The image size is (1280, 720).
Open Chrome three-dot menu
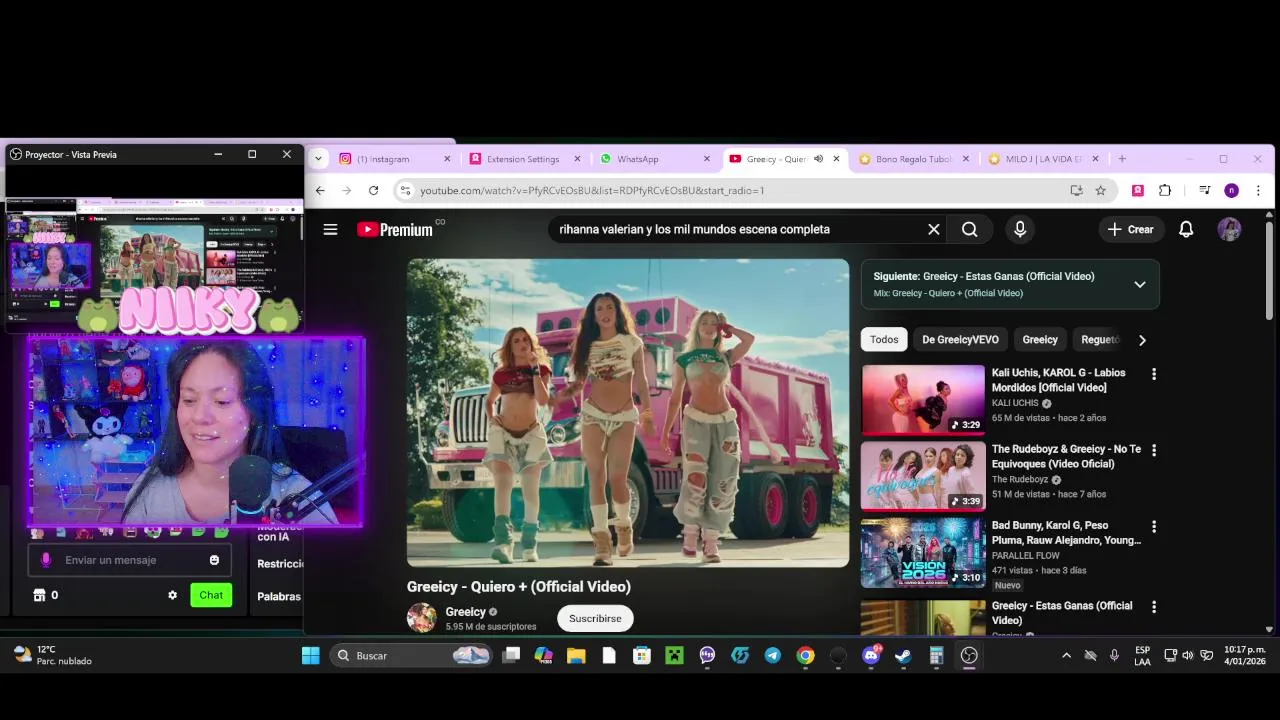pos(1258,190)
